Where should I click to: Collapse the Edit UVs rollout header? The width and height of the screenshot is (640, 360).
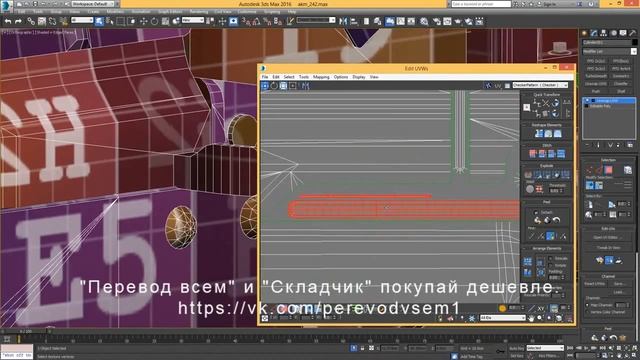coord(608,229)
